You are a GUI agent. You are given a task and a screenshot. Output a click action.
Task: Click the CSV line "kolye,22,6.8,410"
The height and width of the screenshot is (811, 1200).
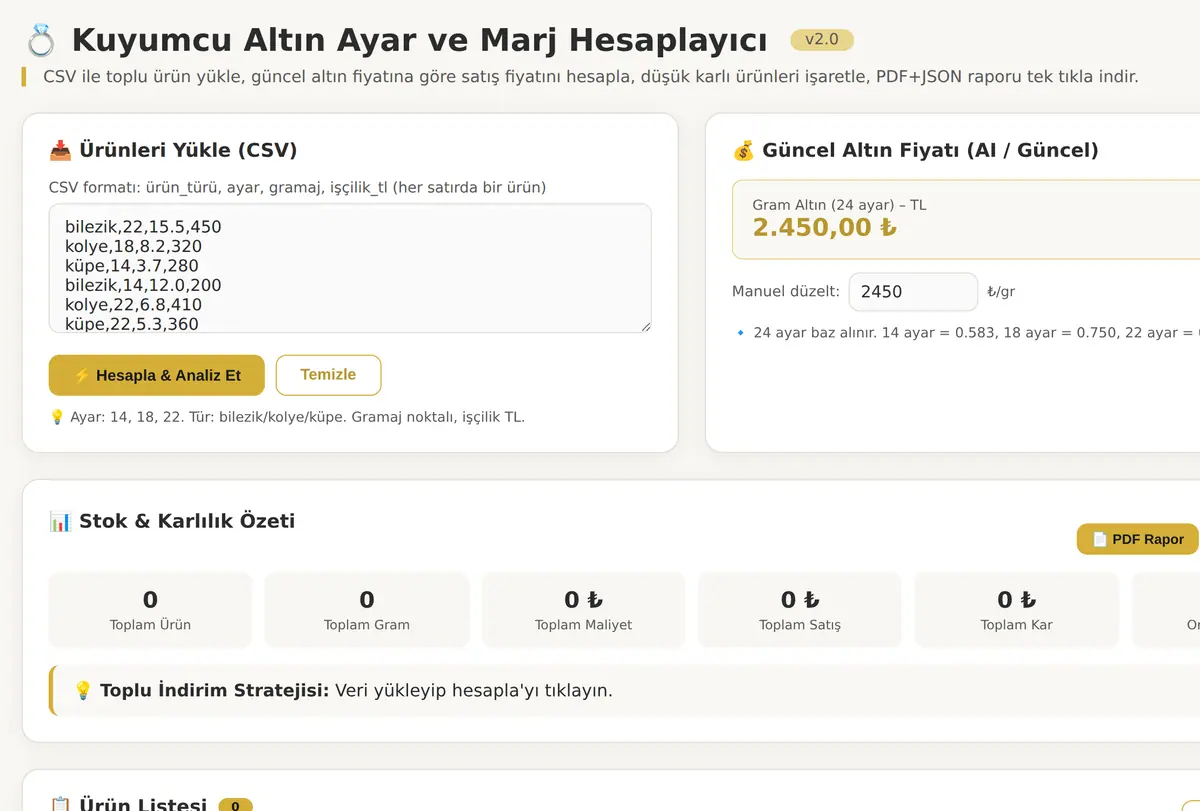pyautogui.click(x=133, y=304)
